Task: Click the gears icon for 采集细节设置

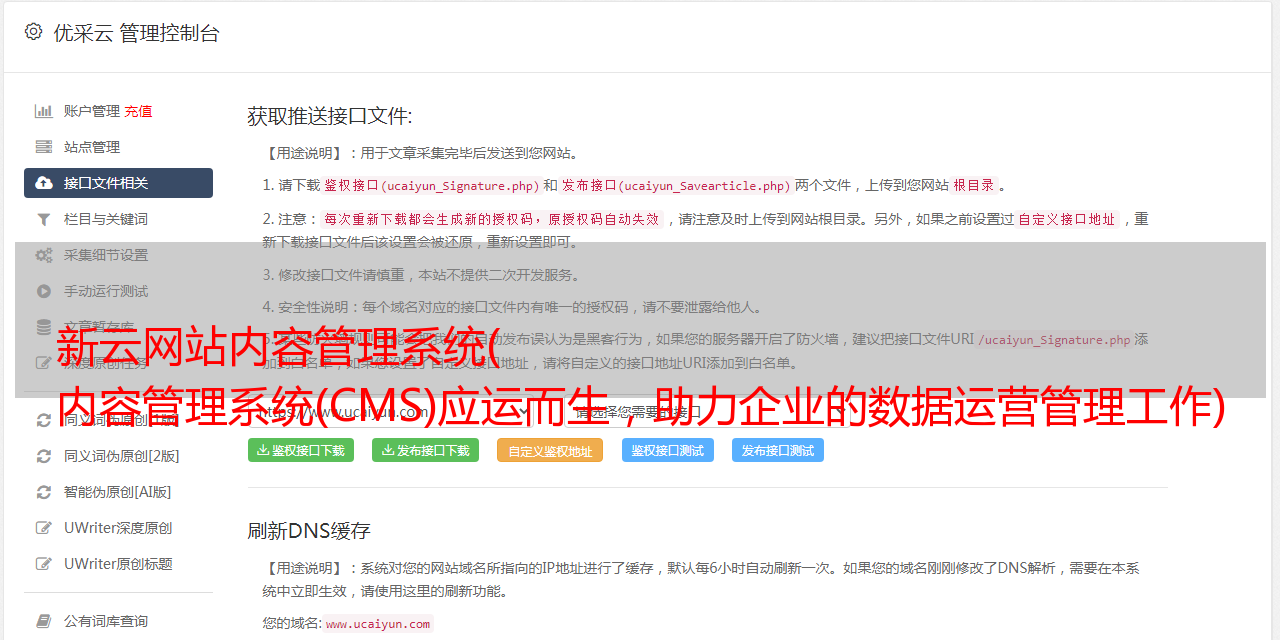Action: click(44, 255)
